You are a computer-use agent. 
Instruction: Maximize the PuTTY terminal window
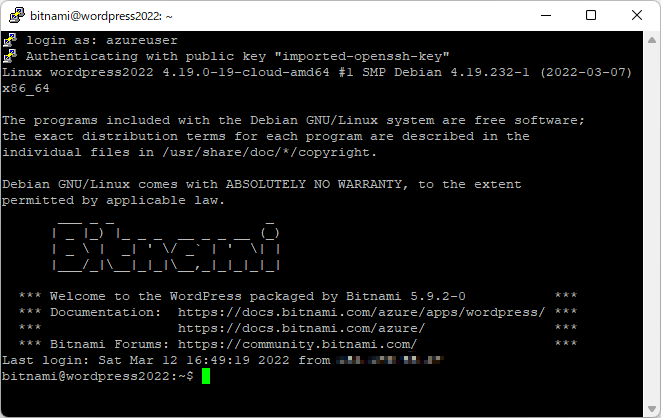591,16
